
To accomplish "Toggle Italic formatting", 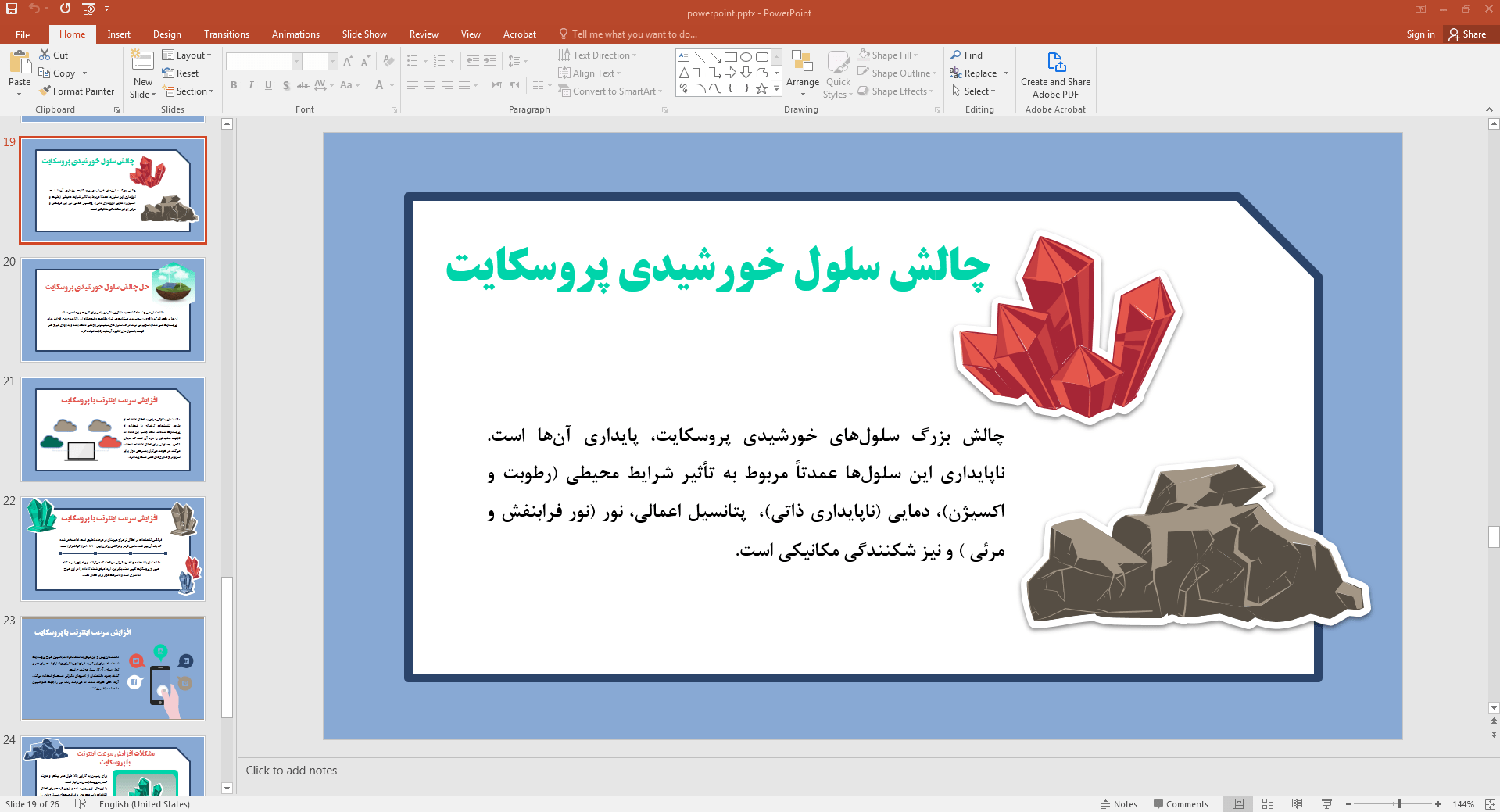I will (251, 85).
